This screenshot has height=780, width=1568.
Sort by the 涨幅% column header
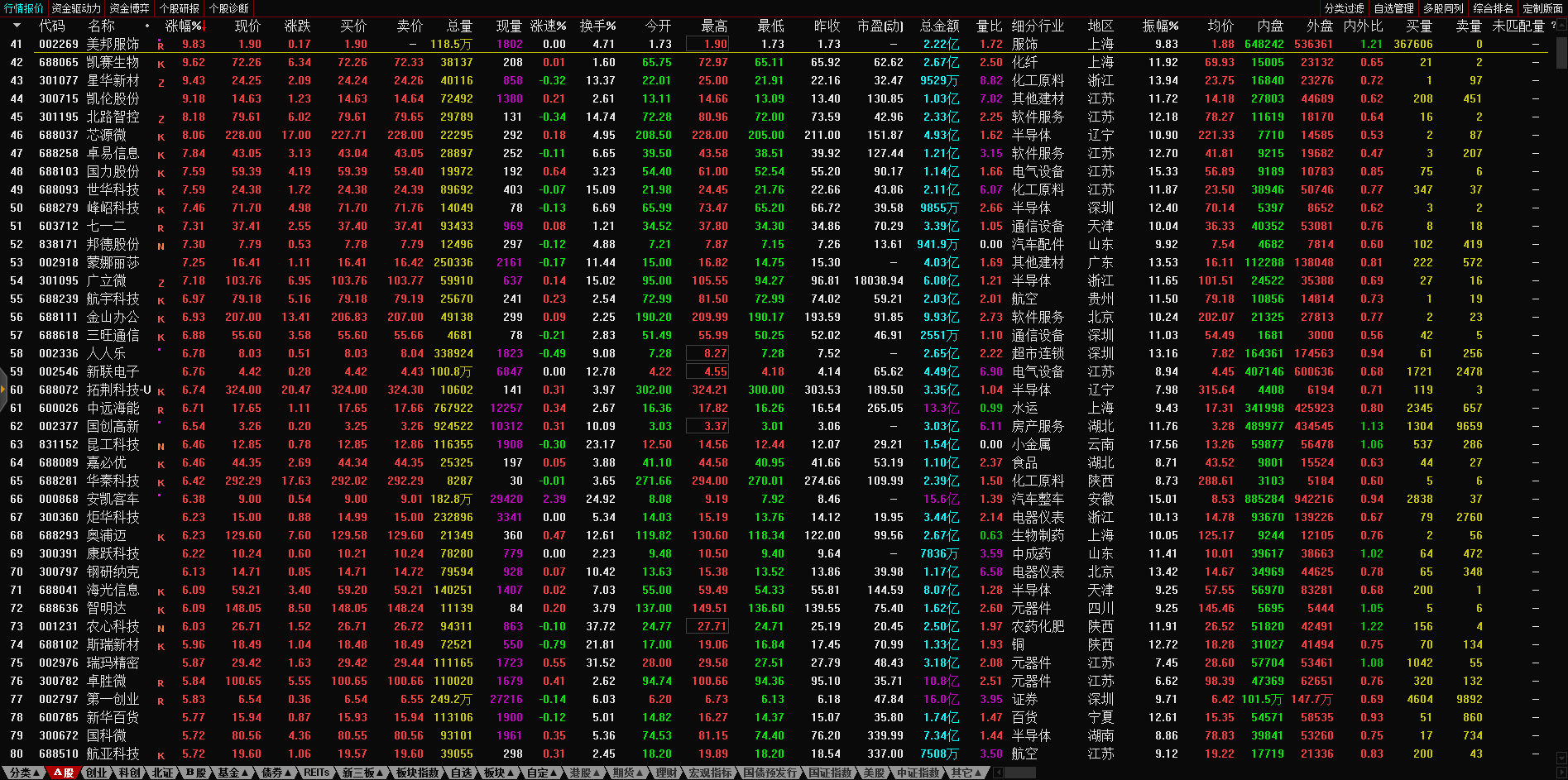click(x=183, y=26)
